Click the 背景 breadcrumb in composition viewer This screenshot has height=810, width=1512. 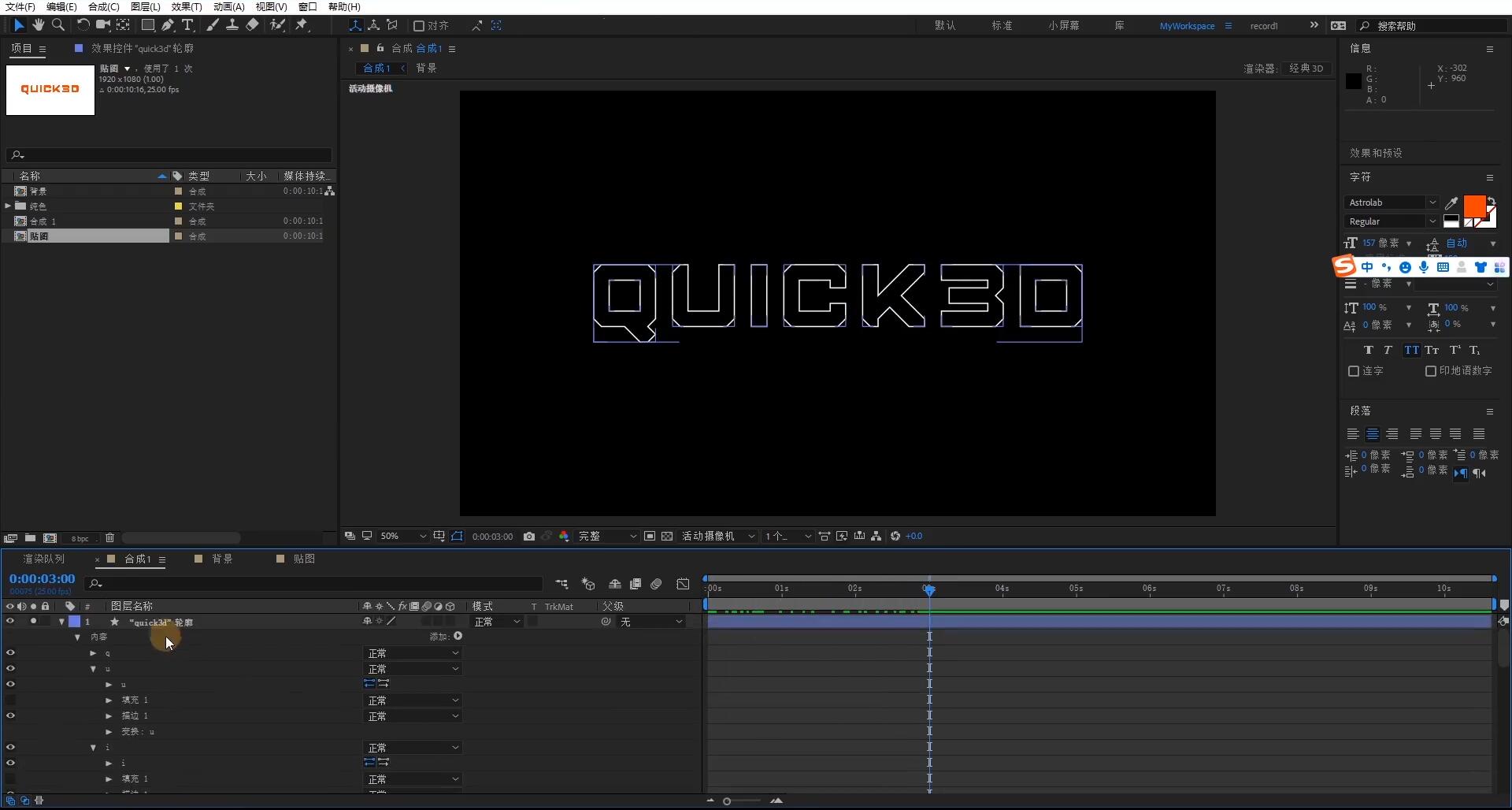[426, 69]
